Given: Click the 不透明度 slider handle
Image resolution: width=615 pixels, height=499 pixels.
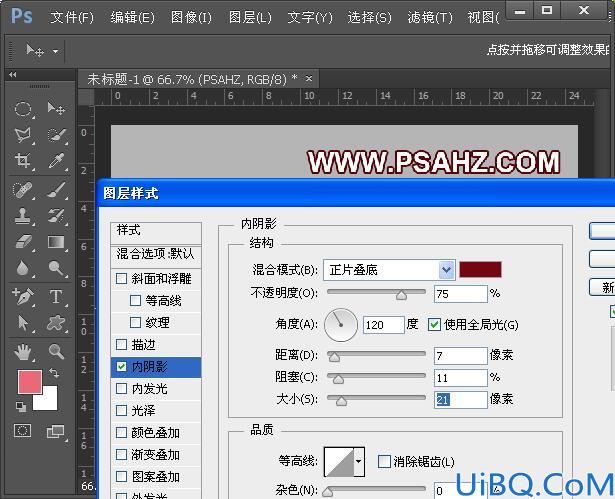Looking at the screenshot, I should (401, 295).
